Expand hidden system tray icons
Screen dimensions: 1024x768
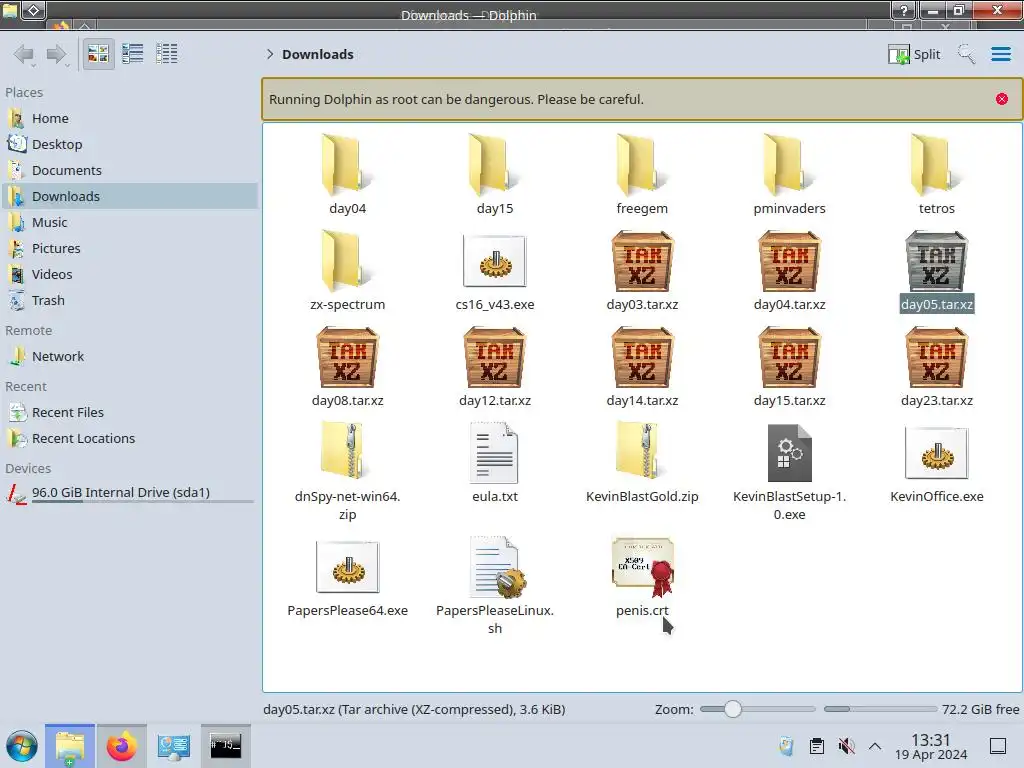coord(875,746)
